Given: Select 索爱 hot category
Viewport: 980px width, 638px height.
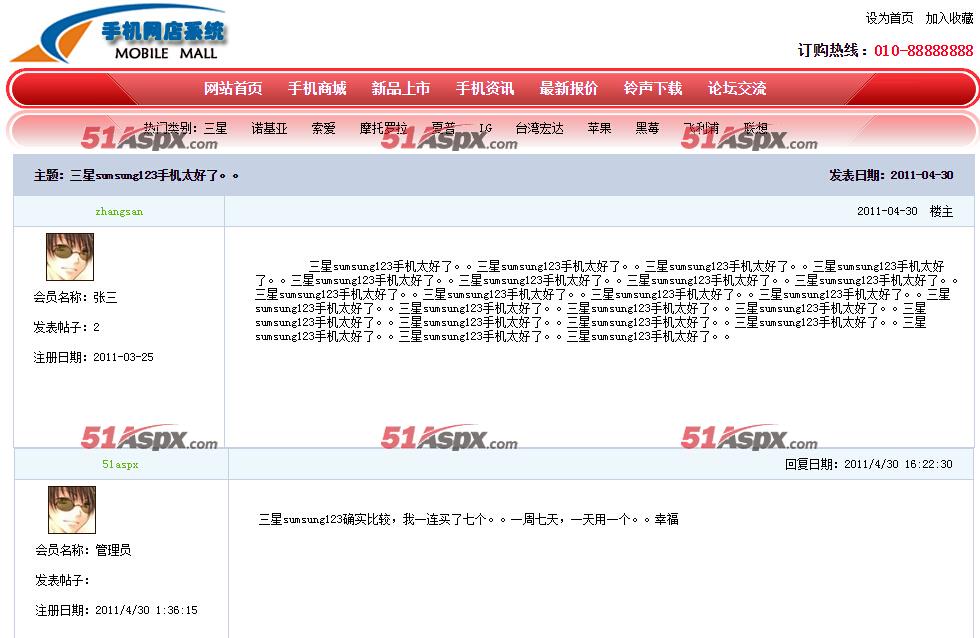Looking at the screenshot, I should (x=324, y=128).
